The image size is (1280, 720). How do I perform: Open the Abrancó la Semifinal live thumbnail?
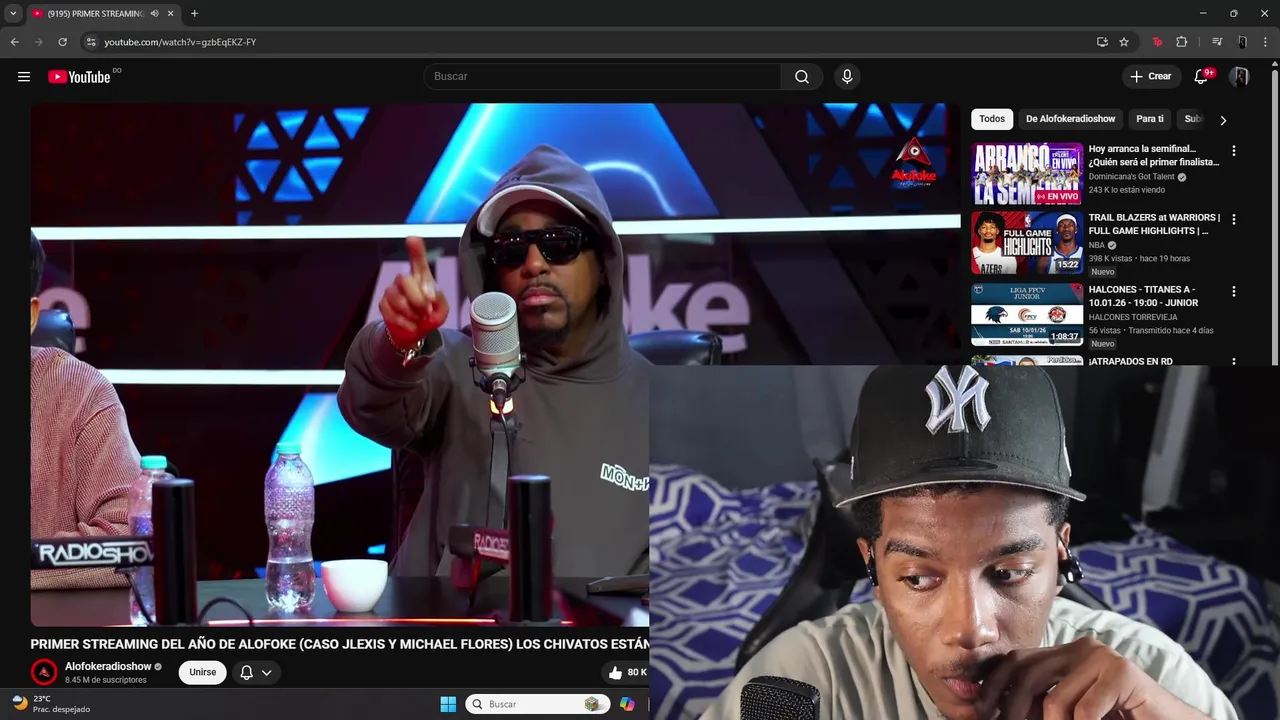(x=1027, y=173)
